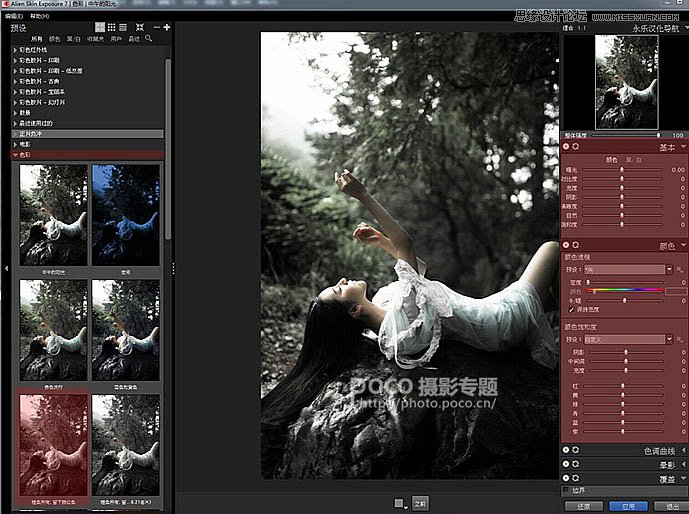Enable the 边界 checkbox
The image size is (689, 514).
pyautogui.click(x=566, y=490)
